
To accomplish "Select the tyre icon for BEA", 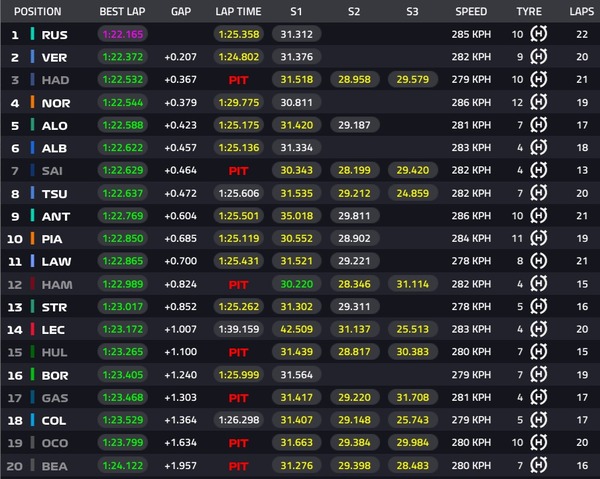I will click(x=540, y=465).
